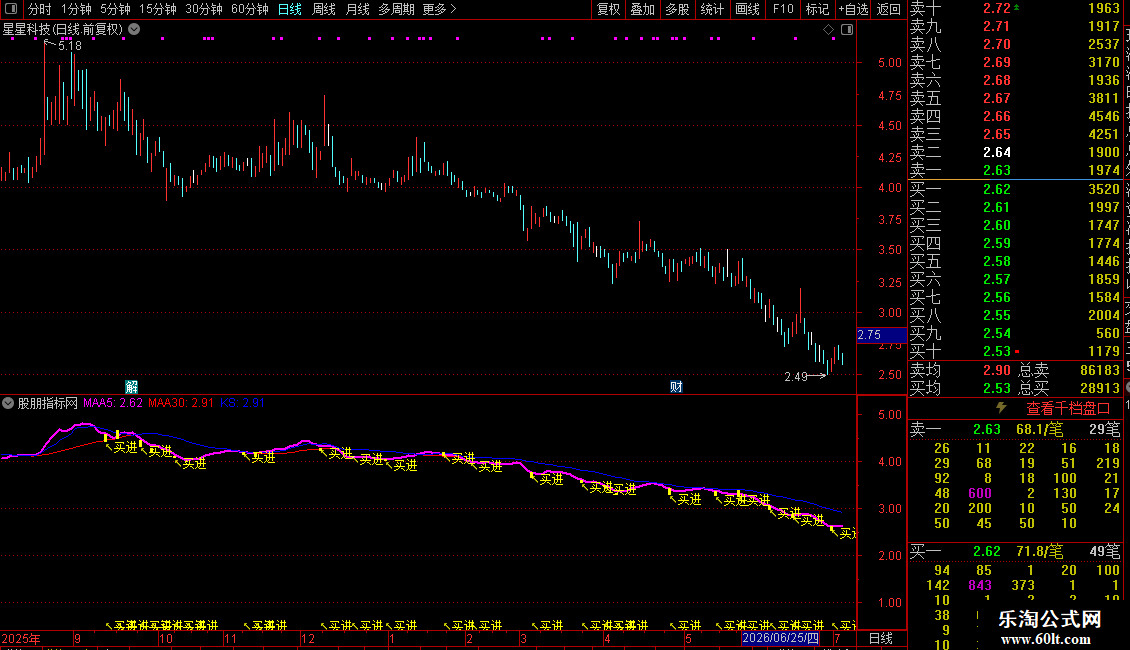Open 多周期 multi-period view
Viewport: 1130px width, 650px height.
click(x=396, y=9)
